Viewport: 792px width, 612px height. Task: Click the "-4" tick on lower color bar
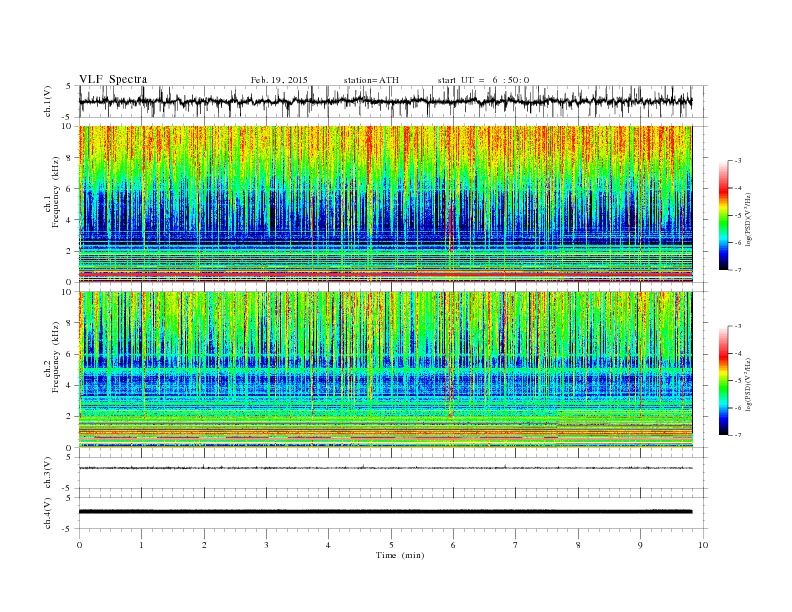click(x=737, y=353)
